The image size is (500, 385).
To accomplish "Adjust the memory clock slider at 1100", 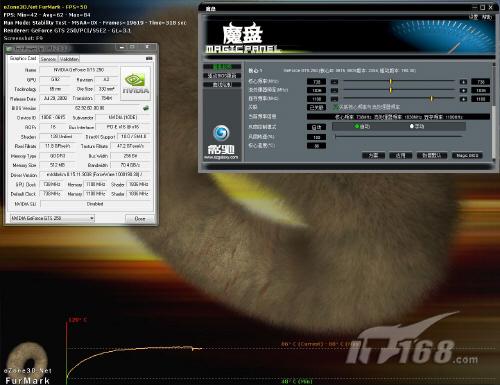I will pos(431,99).
